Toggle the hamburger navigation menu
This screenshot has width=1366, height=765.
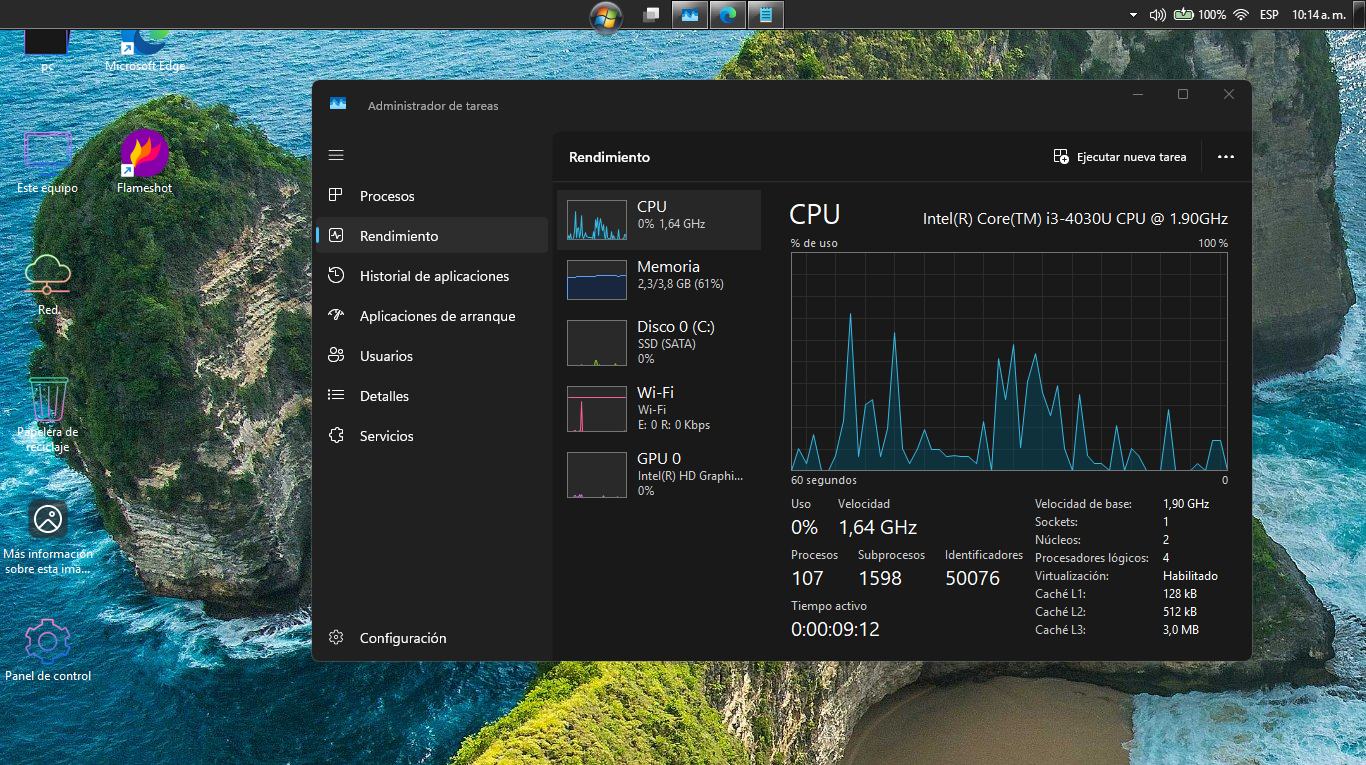(336, 155)
